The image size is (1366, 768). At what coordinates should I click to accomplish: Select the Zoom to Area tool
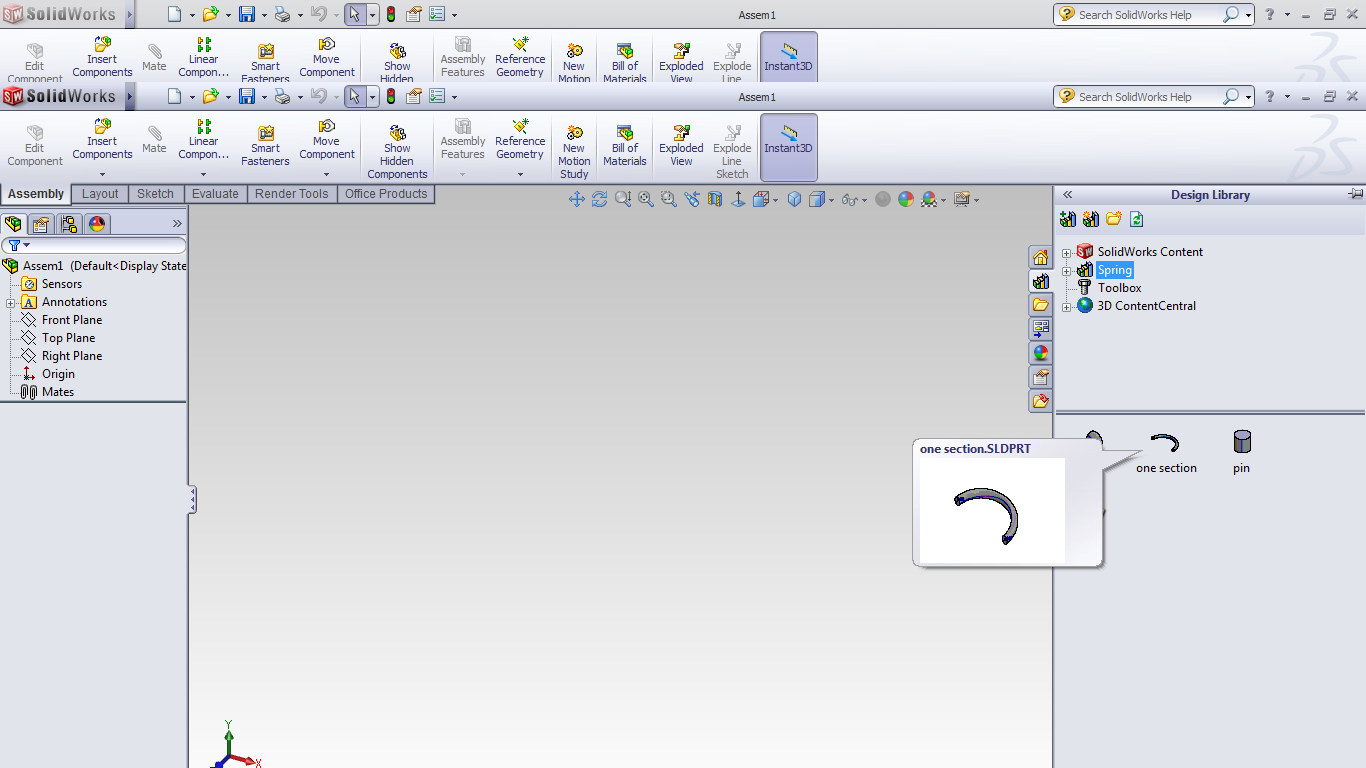click(669, 199)
